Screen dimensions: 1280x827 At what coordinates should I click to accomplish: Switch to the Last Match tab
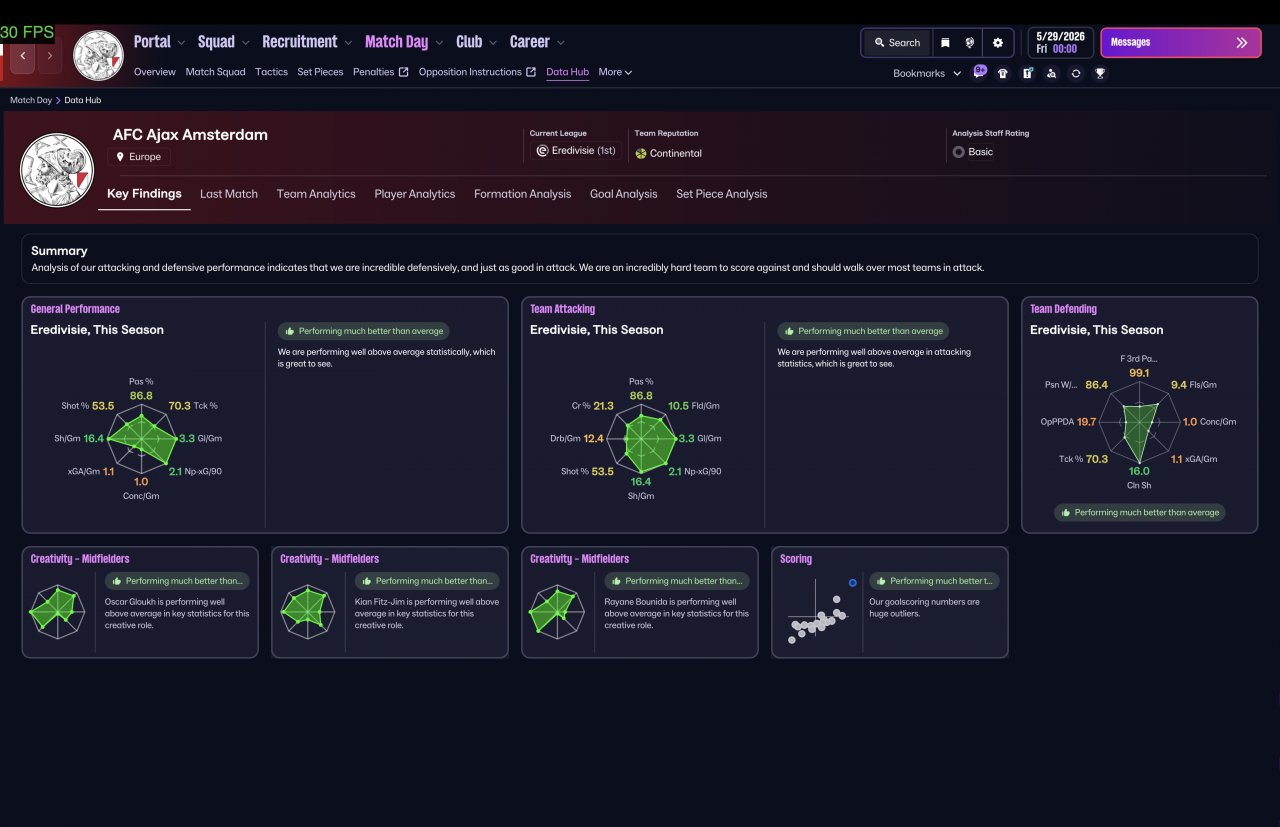229,194
